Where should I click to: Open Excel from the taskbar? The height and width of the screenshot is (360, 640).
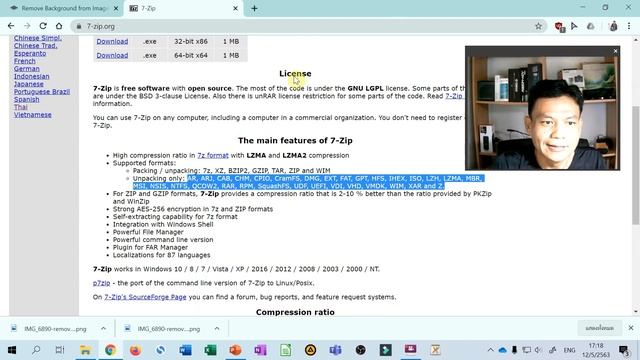[x=210, y=350]
